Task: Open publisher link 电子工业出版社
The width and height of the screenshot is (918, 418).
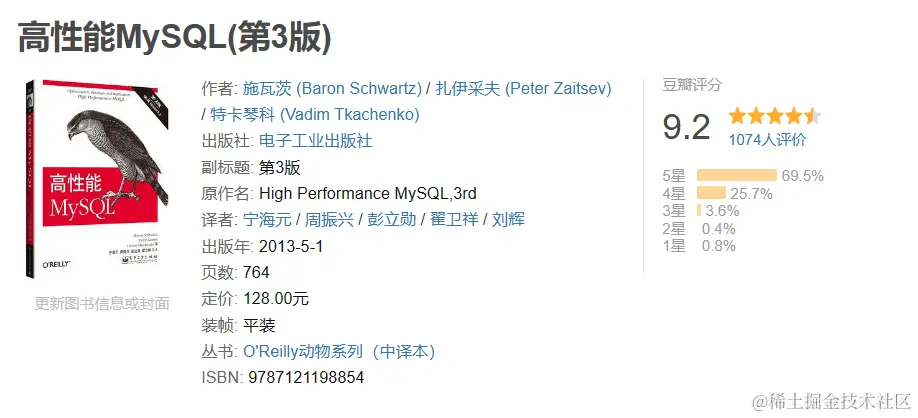Action: [x=315, y=141]
